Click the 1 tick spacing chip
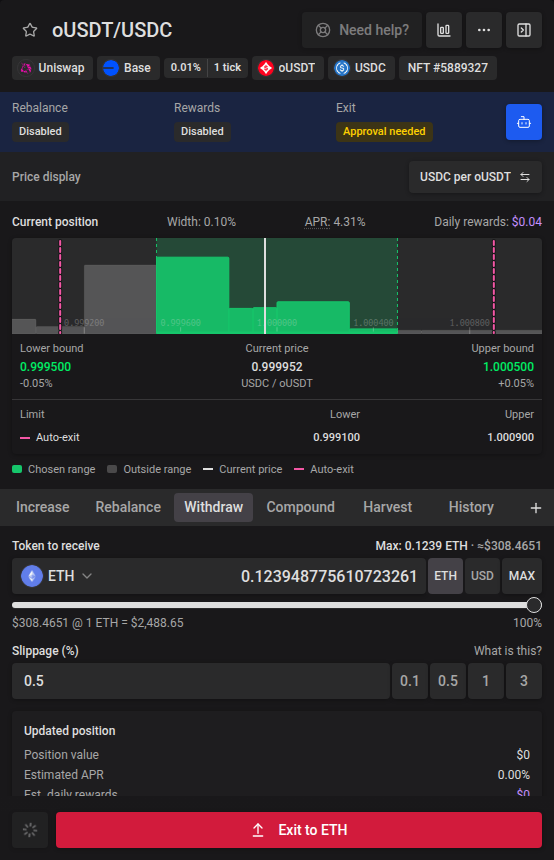The width and height of the screenshot is (554, 860). 228,68
